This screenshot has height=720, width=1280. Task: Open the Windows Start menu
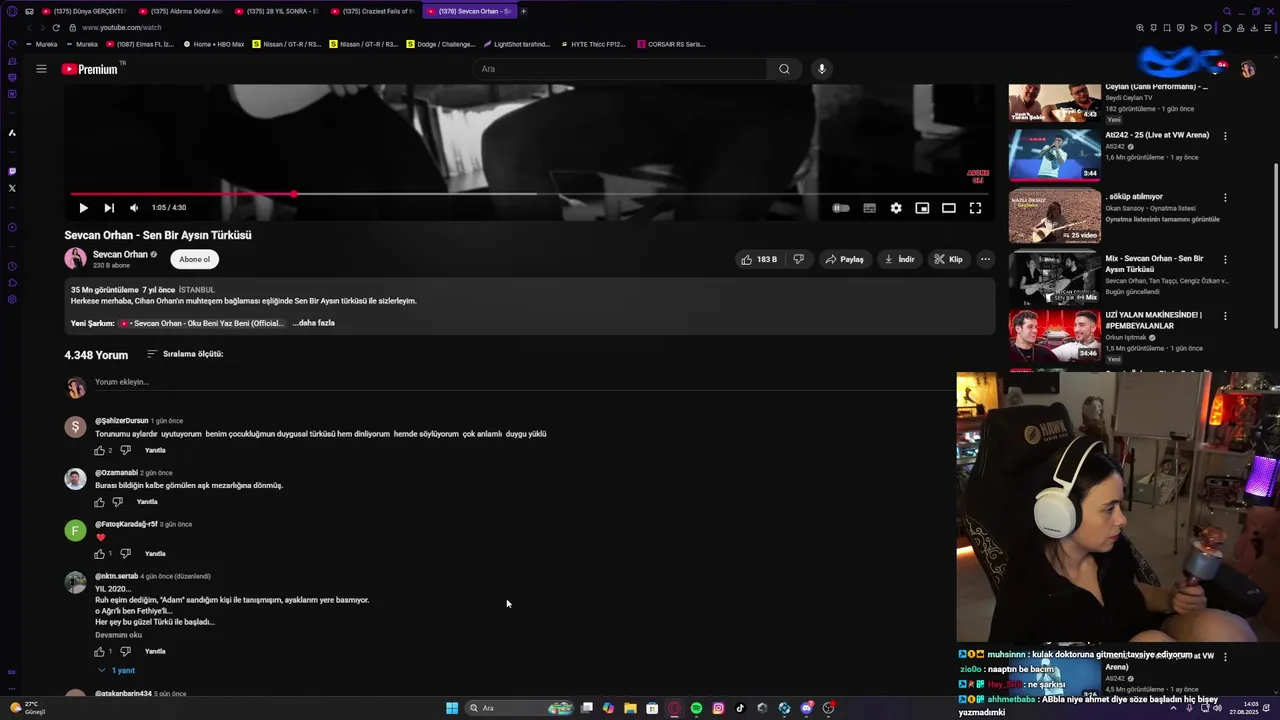[452, 708]
